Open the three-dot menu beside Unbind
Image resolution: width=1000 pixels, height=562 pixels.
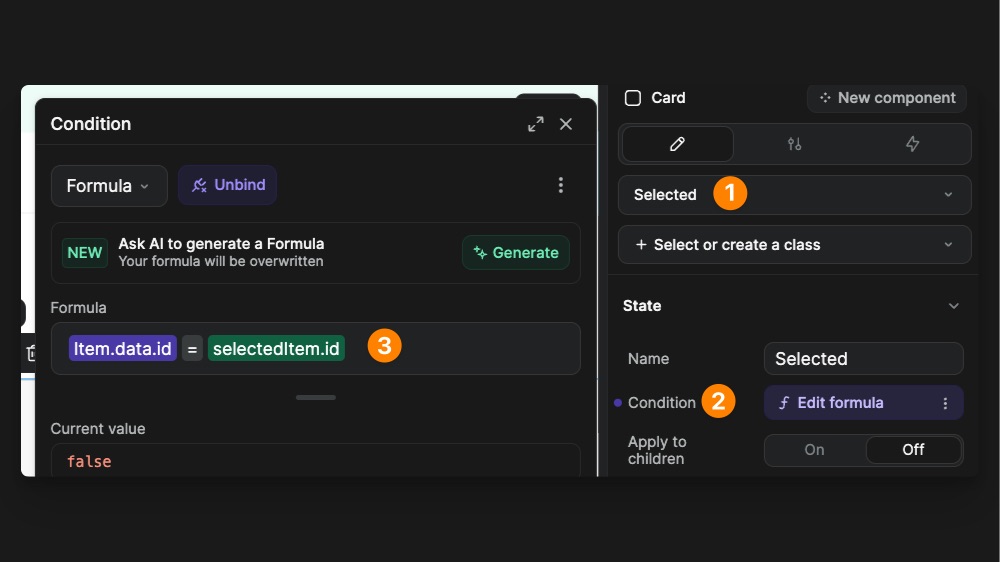point(561,185)
